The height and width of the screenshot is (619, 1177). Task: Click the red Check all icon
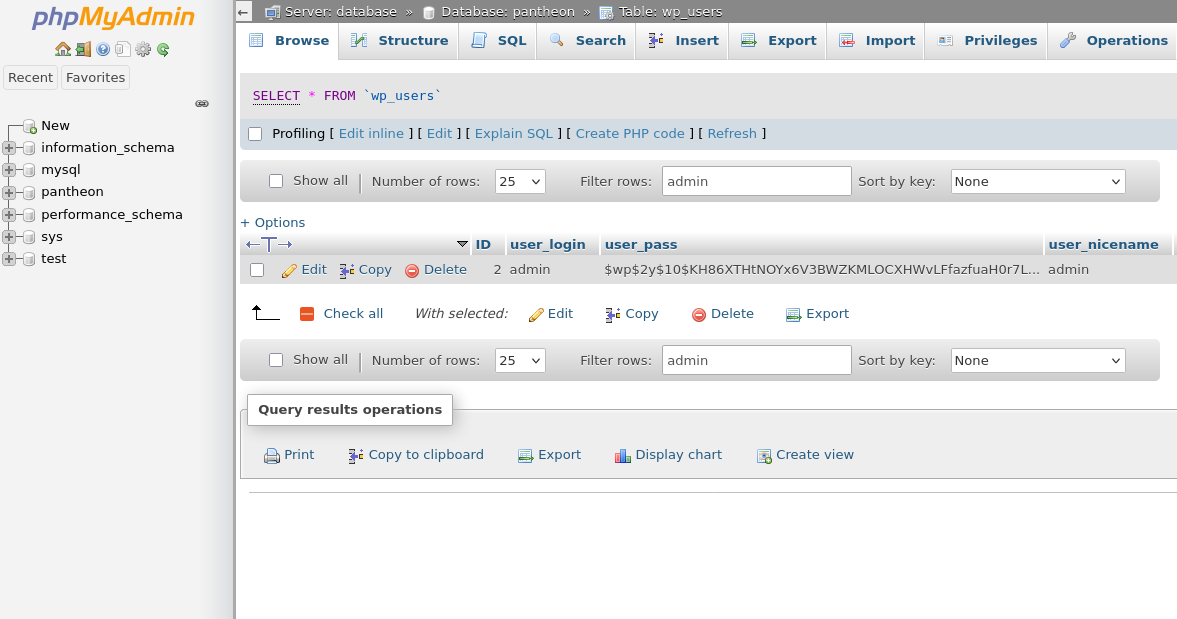tap(307, 314)
